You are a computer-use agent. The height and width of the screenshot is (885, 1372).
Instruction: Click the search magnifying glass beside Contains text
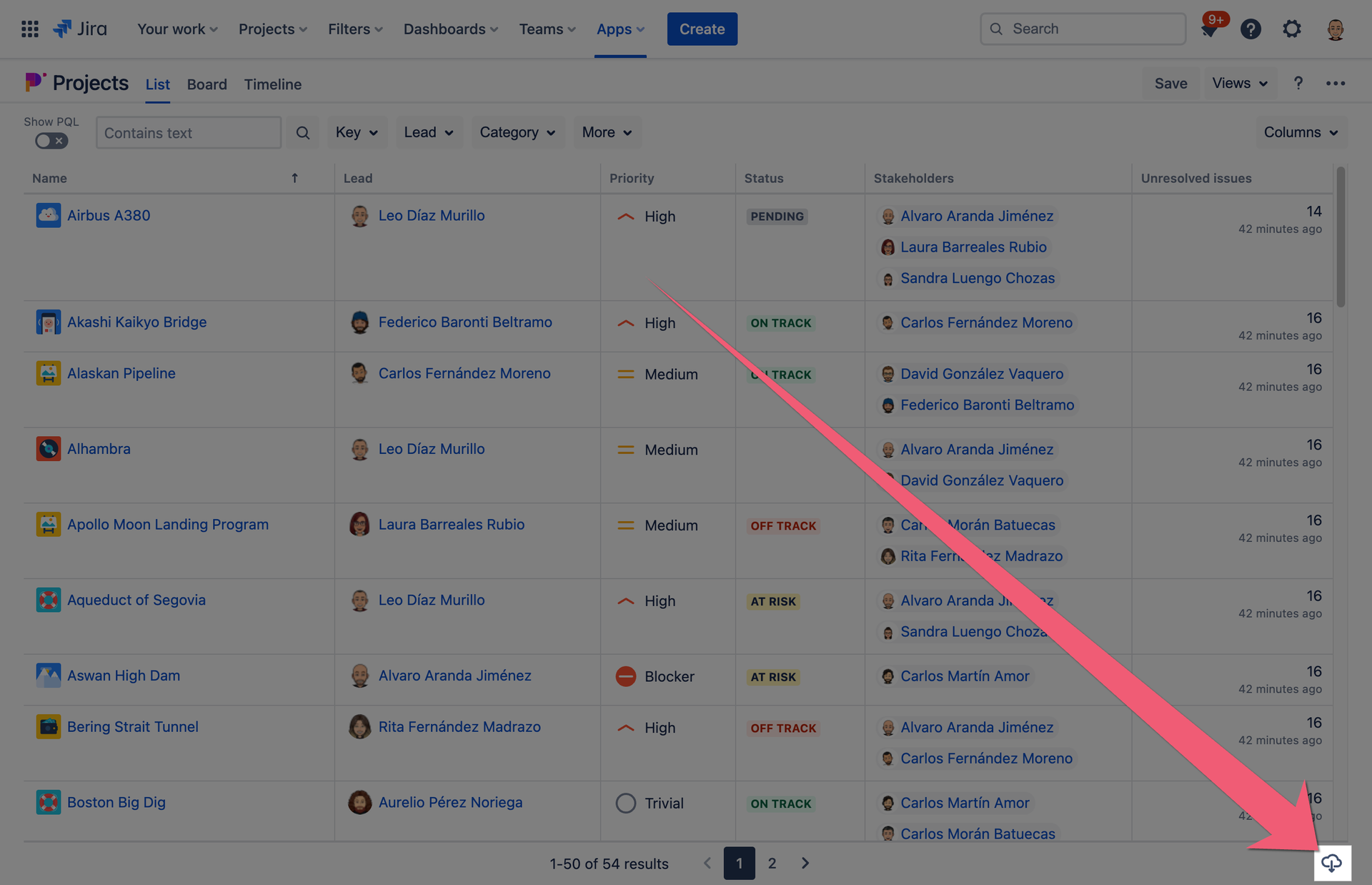(x=302, y=132)
